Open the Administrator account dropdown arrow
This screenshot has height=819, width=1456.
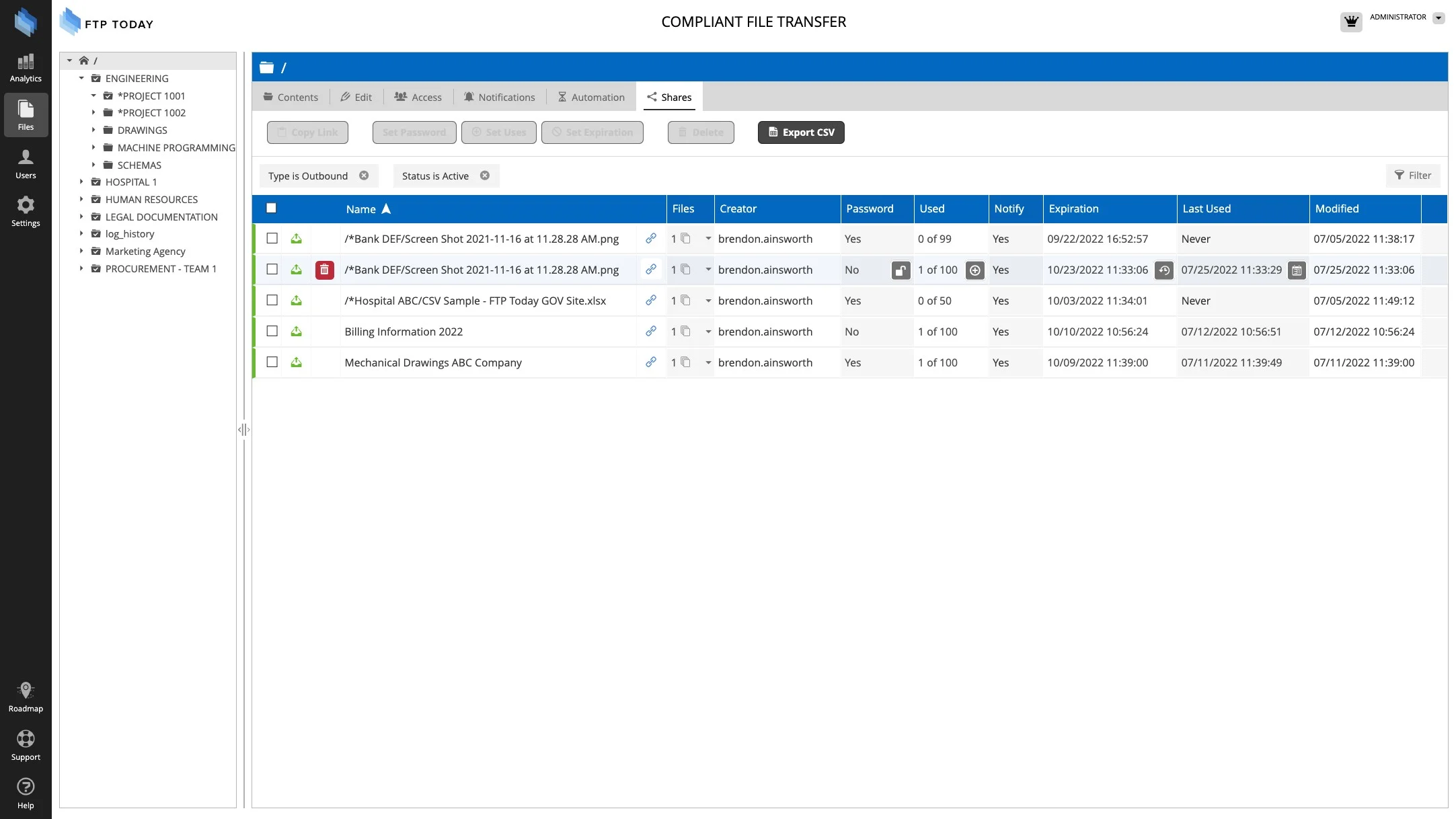(1439, 18)
